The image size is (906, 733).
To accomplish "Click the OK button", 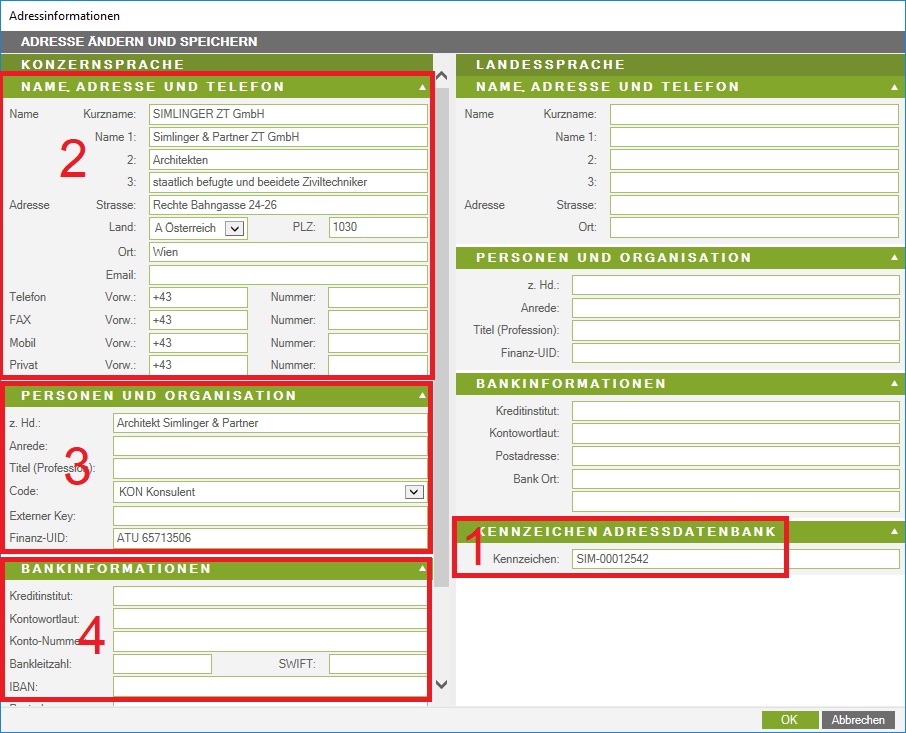I will [789, 720].
